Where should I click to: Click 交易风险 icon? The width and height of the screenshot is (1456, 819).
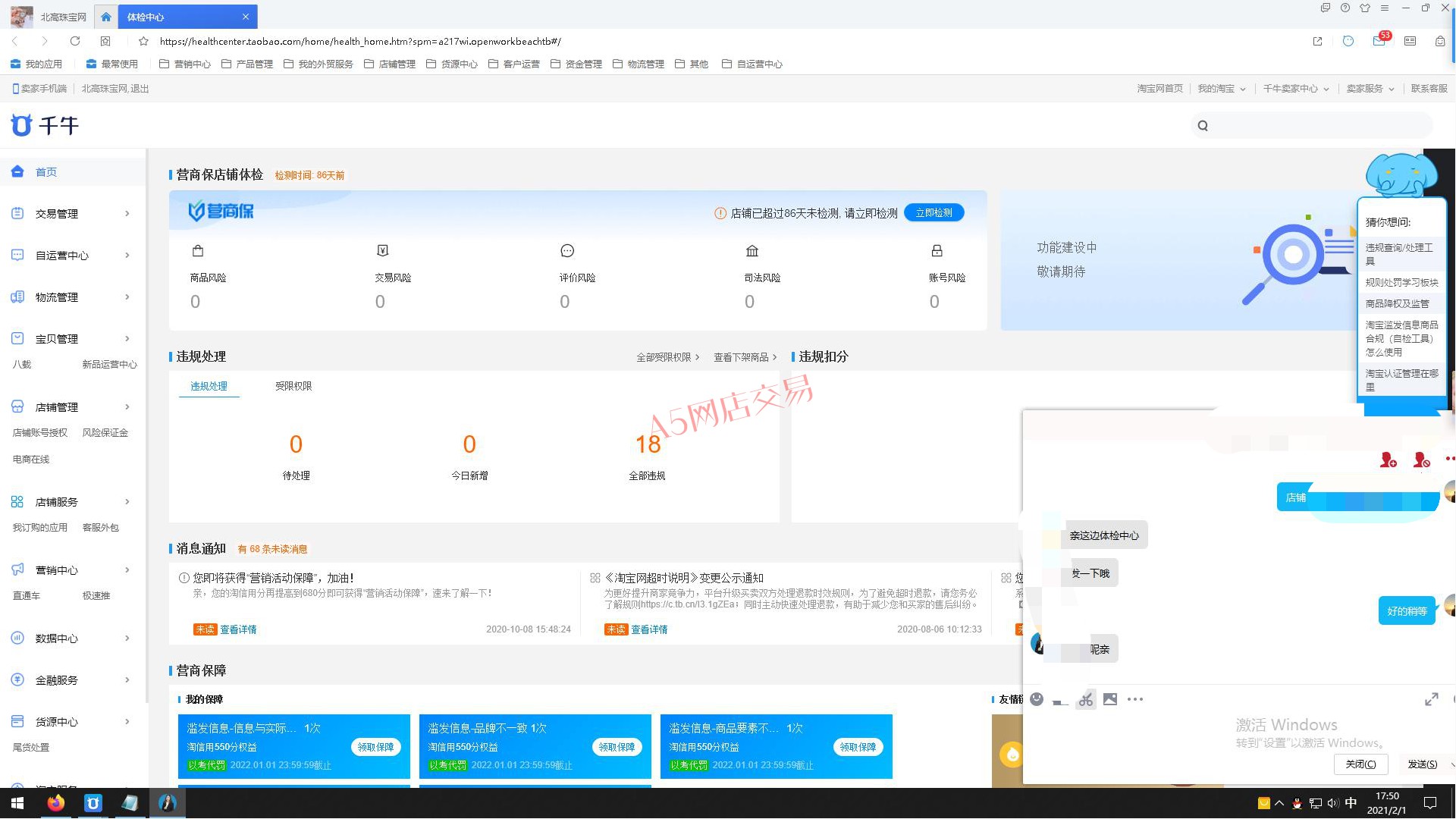tap(382, 251)
